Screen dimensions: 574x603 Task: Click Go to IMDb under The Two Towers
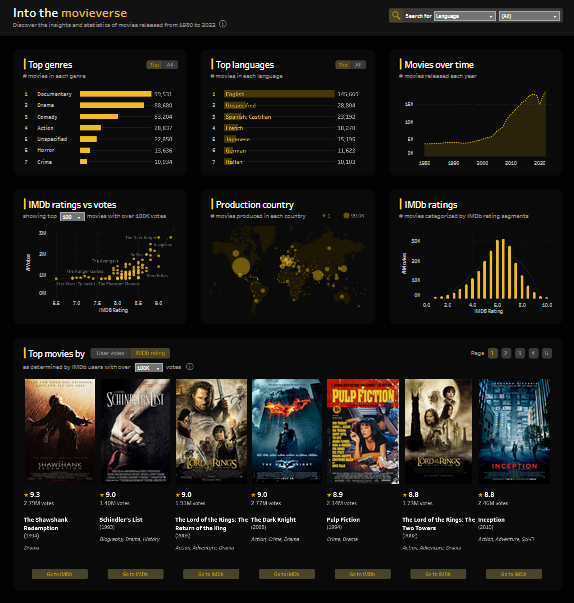[438, 574]
